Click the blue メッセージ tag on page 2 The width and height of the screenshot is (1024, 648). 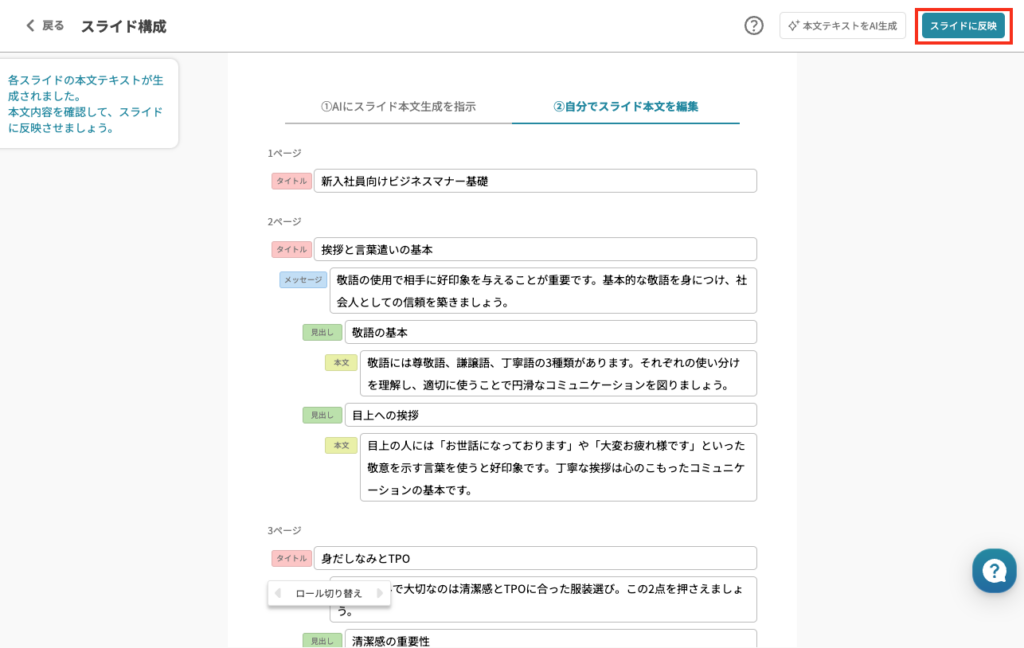(x=303, y=280)
